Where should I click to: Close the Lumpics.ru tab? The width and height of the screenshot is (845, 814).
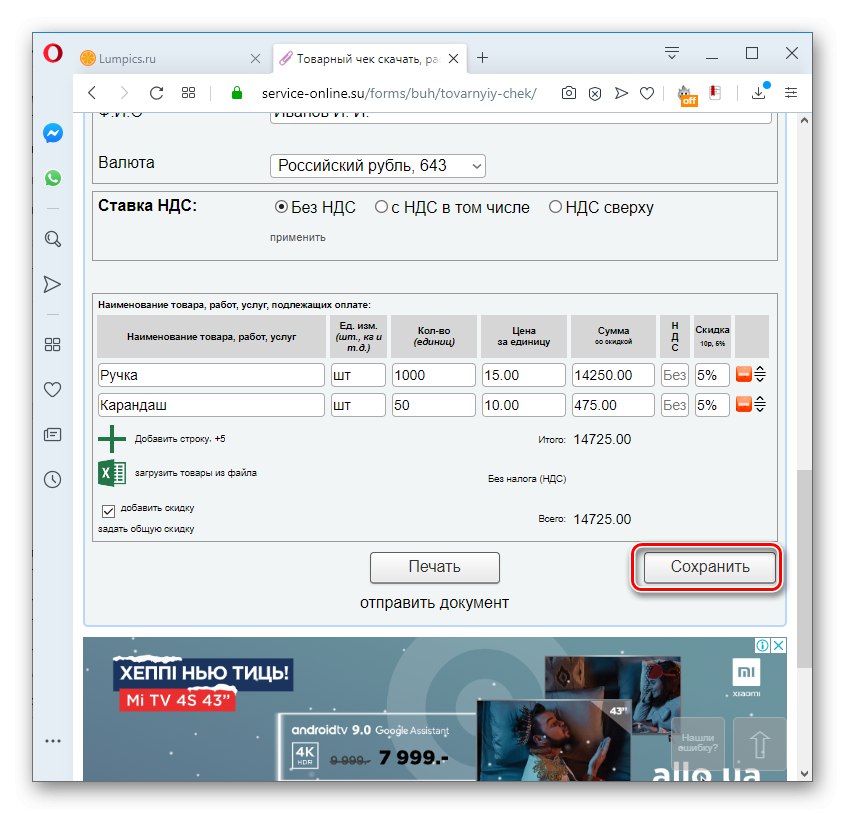(255, 58)
